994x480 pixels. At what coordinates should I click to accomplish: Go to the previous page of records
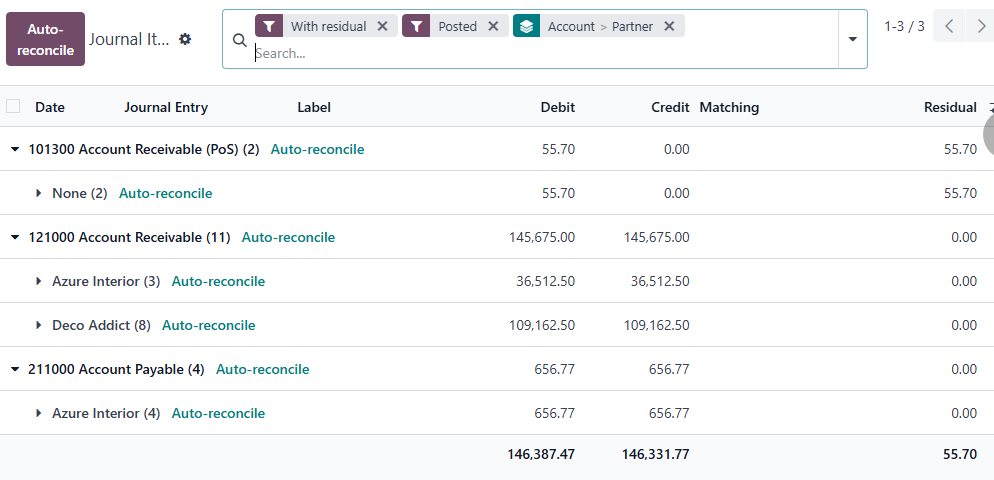949,26
